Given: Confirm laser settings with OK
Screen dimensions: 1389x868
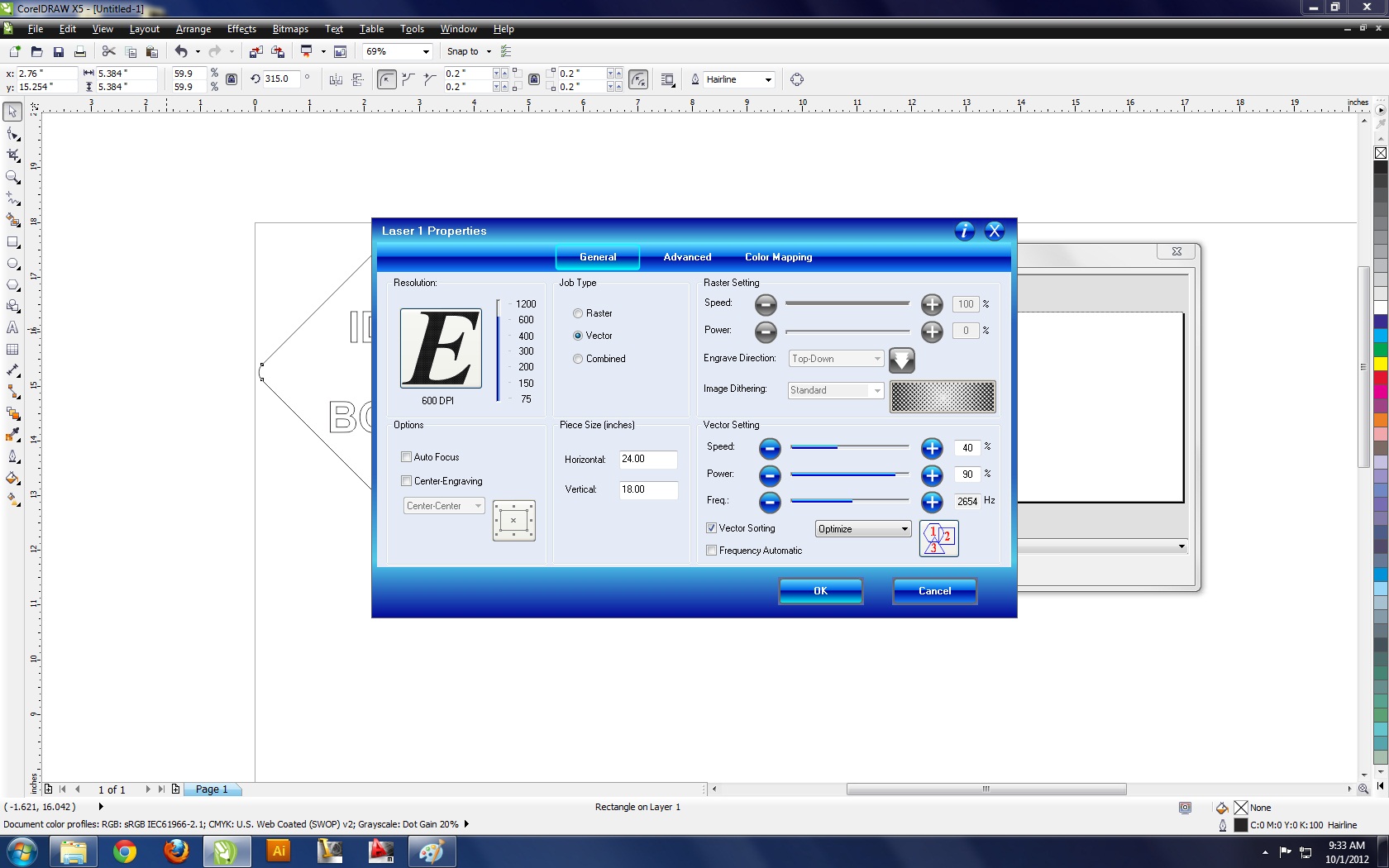Looking at the screenshot, I should (x=820, y=591).
